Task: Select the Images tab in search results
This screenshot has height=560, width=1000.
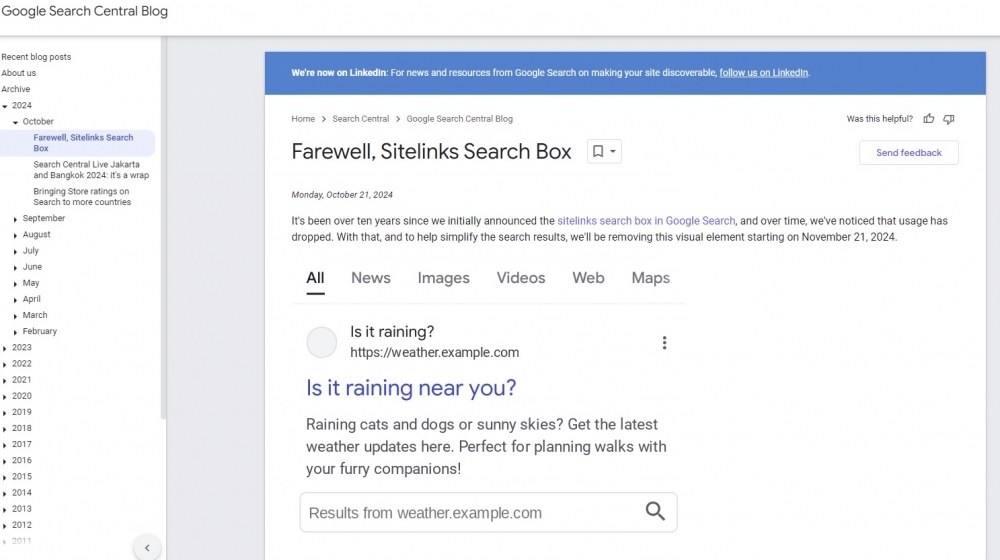Action: pyautogui.click(x=443, y=278)
